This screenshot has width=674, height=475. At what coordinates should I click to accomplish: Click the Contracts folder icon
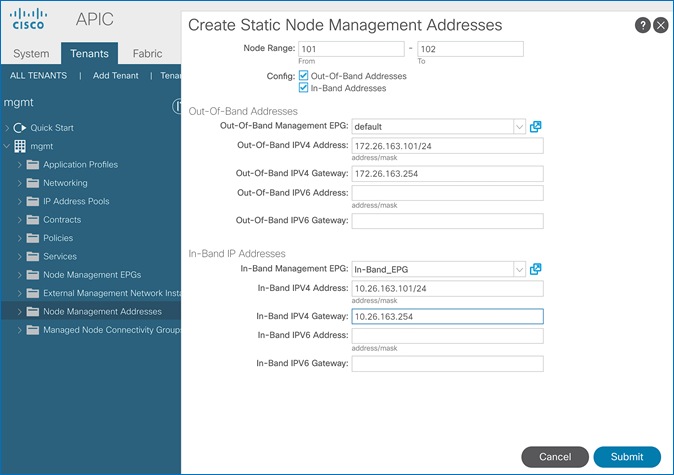[x=33, y=220]
